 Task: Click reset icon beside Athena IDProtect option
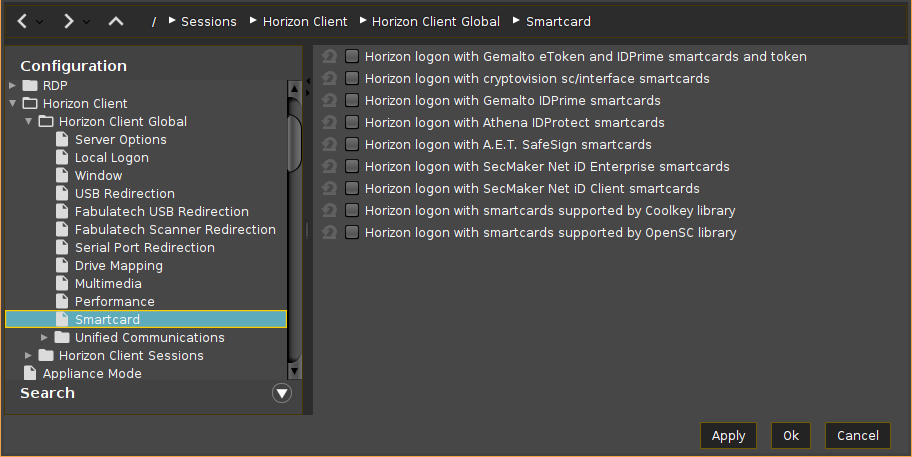click(x=328, y=123)
